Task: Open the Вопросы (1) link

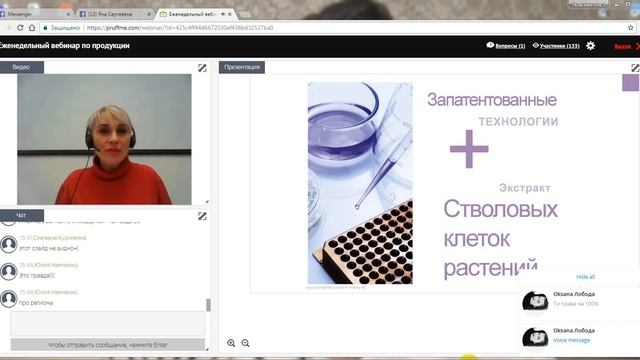Action: (510, 46)
